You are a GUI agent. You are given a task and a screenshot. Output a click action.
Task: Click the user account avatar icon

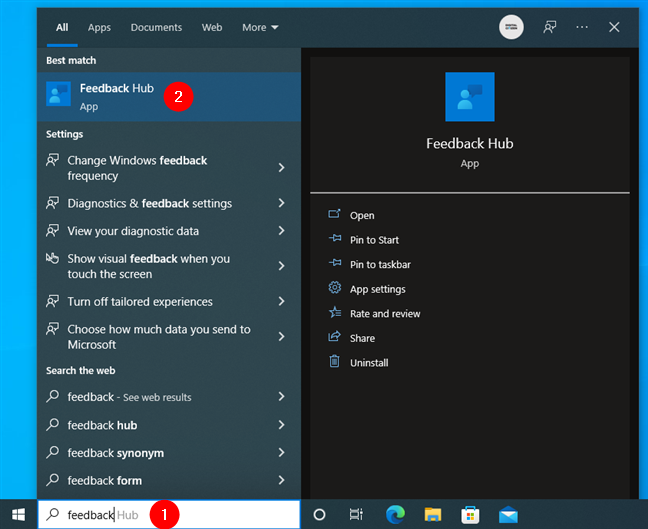pyautogui.click(x=511, y=27)
